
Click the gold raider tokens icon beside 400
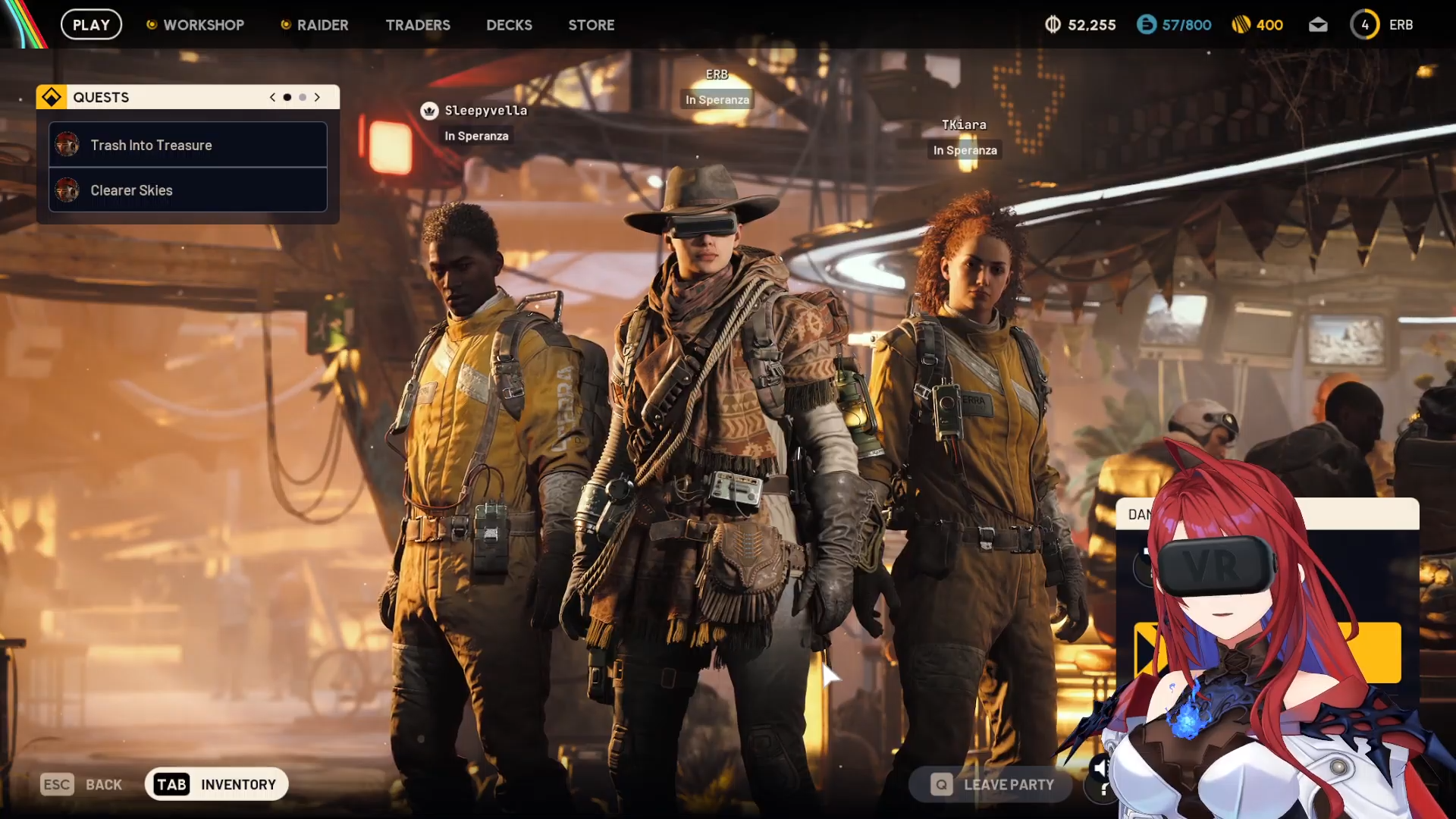coord(1241,25)
